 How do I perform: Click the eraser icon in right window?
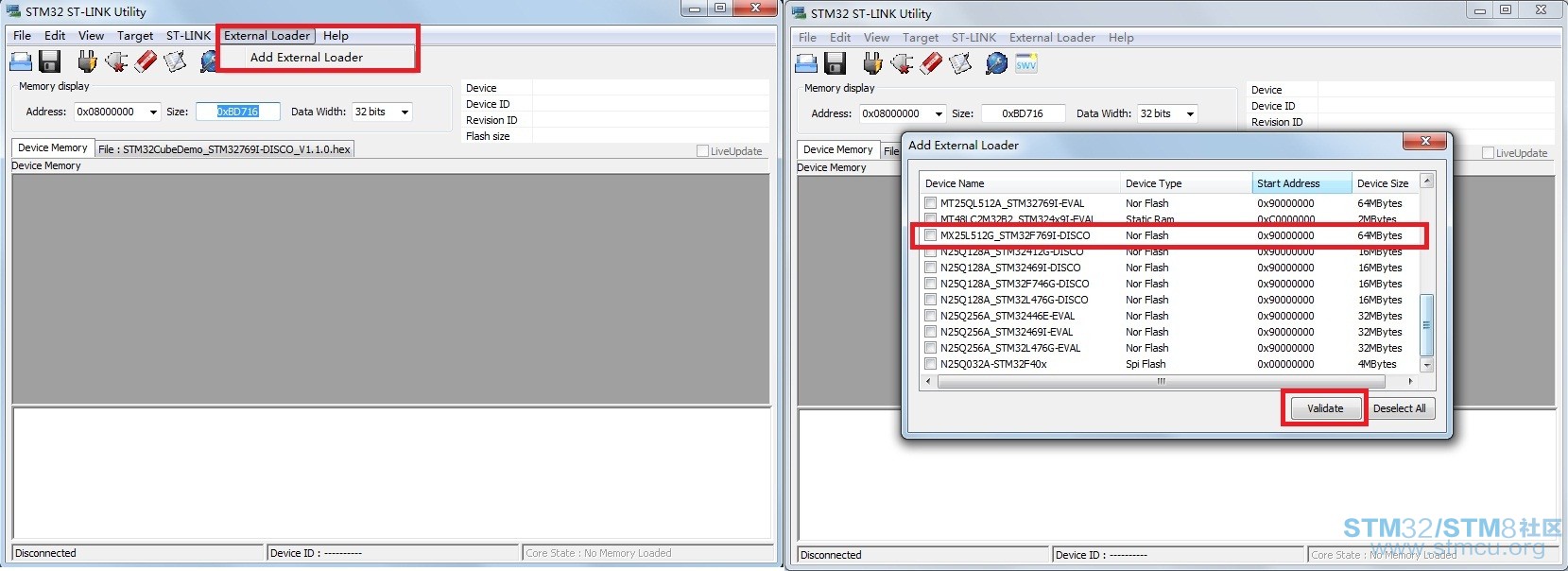pos(931,63)
